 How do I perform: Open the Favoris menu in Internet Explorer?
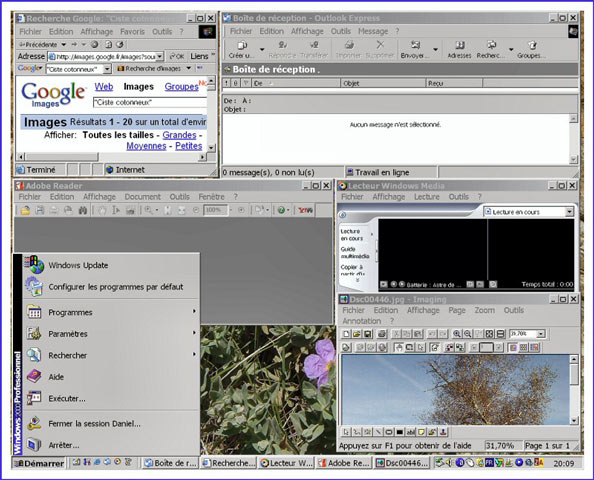[132, 31]
